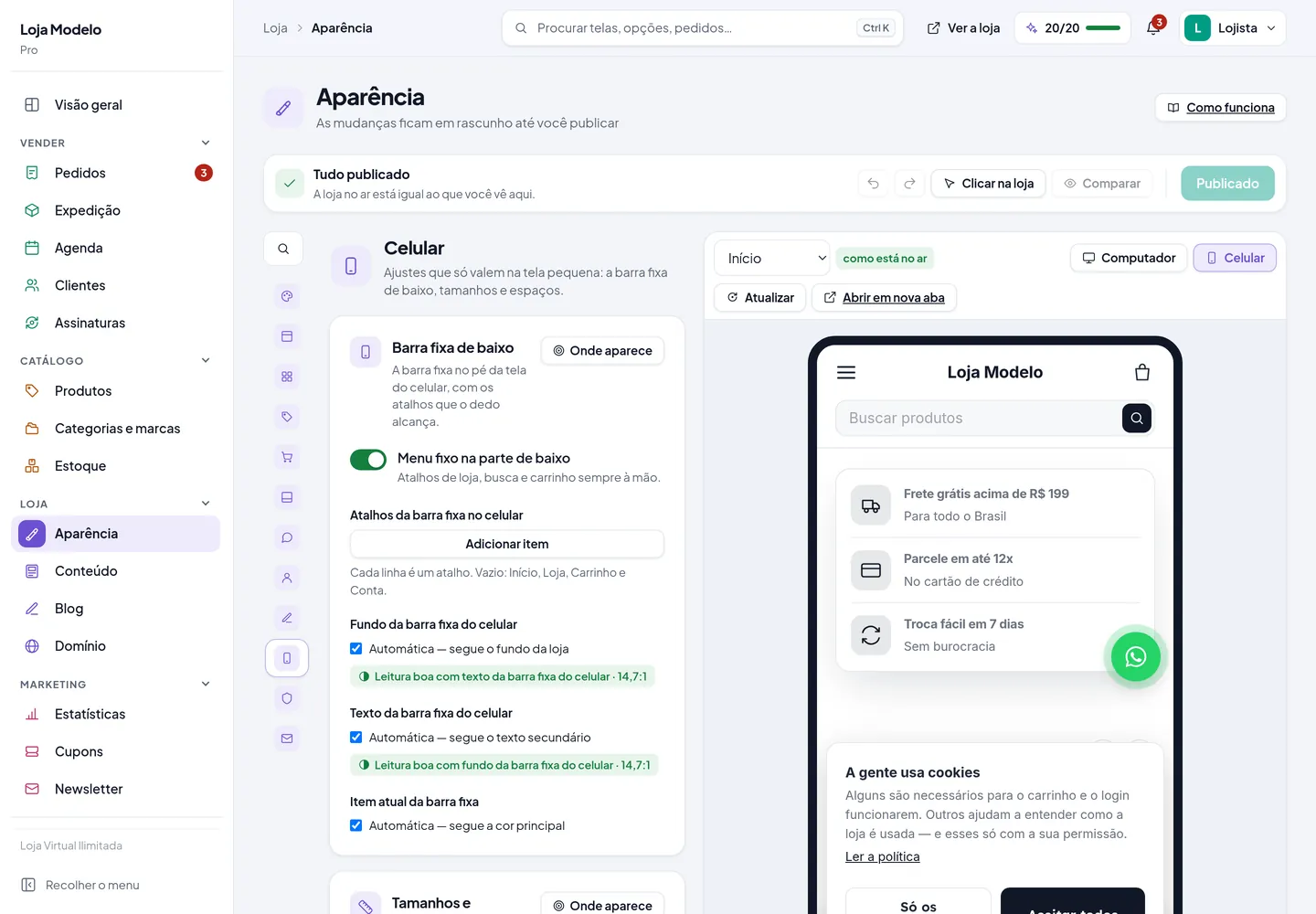The height and width of the screenshot is (914, 1316).
Task: Collapse the CATÁLOGO sidebar group
Action: pyautogui.click(x=206, y=360)
